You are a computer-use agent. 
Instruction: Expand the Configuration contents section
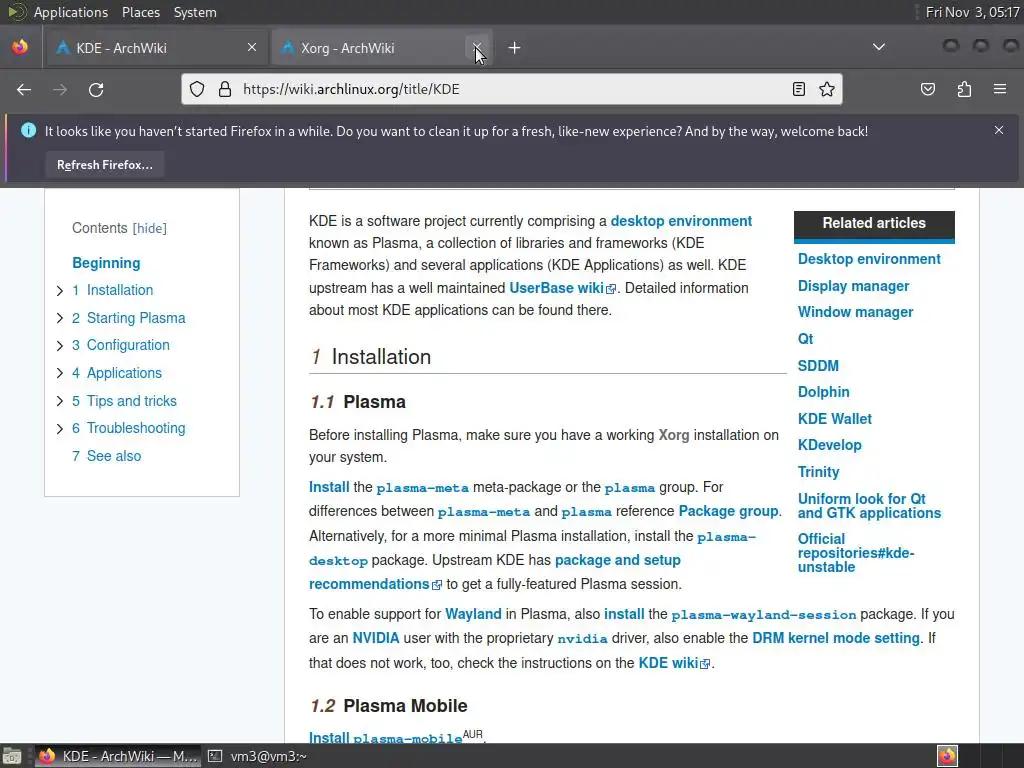(59, 345)
